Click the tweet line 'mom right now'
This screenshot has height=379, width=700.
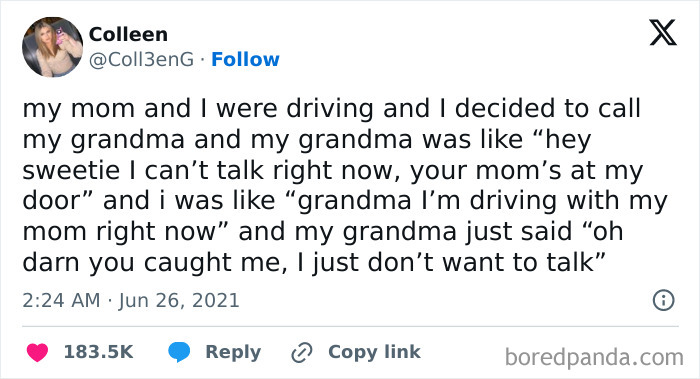point(323,231)
